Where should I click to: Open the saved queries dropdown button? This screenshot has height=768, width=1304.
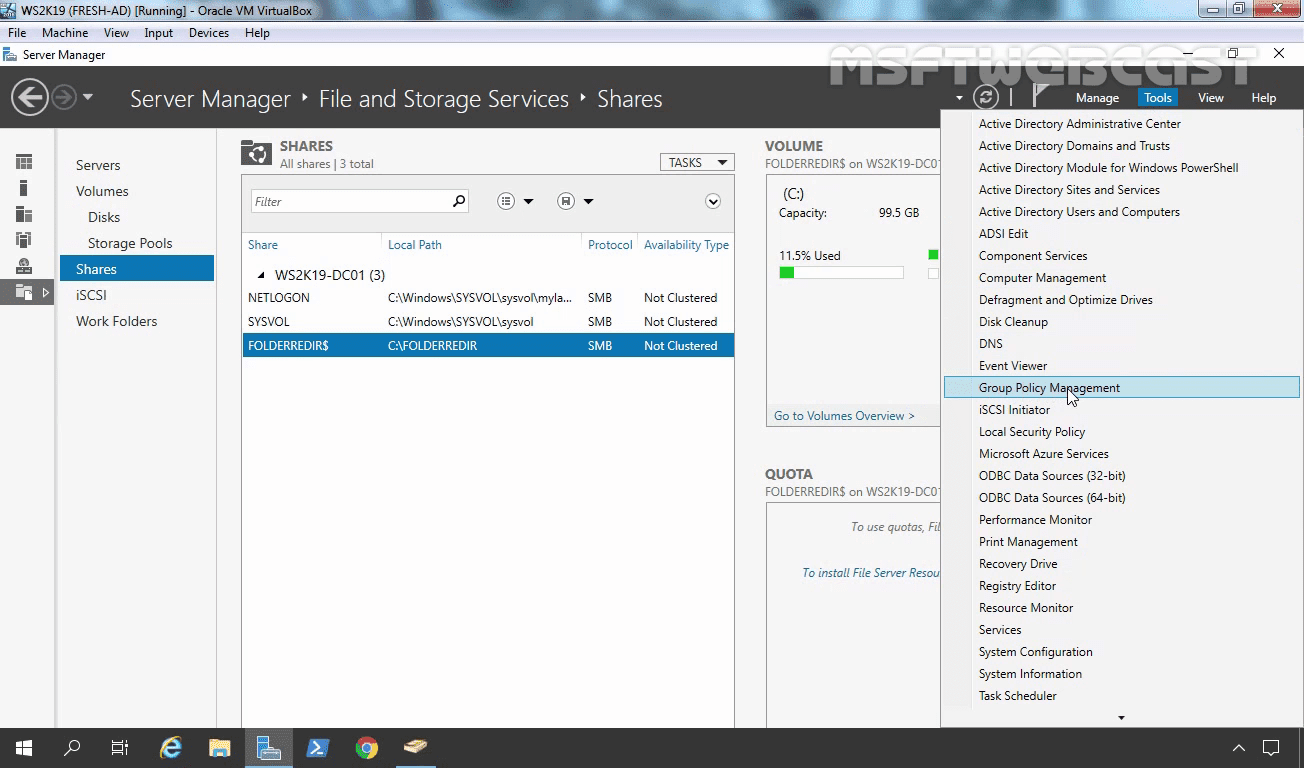pos(575,201)
